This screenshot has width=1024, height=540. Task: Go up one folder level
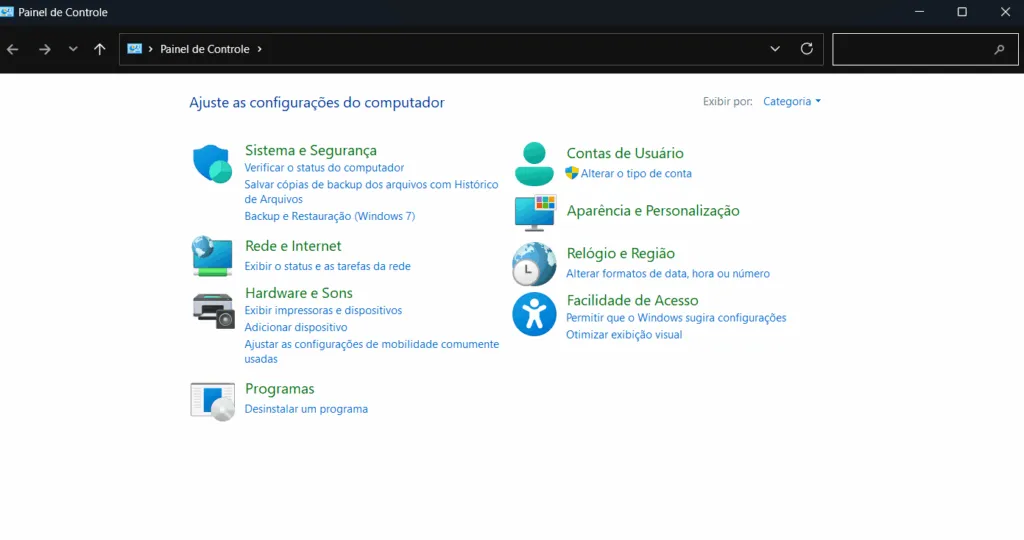point(99,49)
